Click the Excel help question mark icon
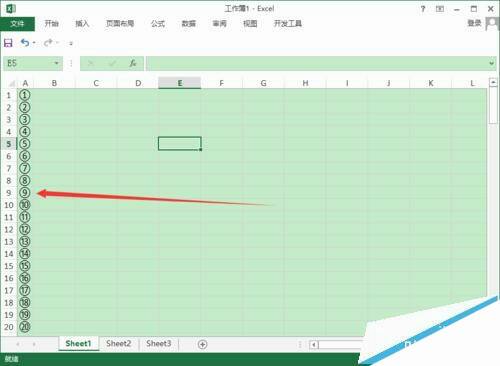This screenshot has width=500, height=366. pyautogui.click(x=423, y=9)
